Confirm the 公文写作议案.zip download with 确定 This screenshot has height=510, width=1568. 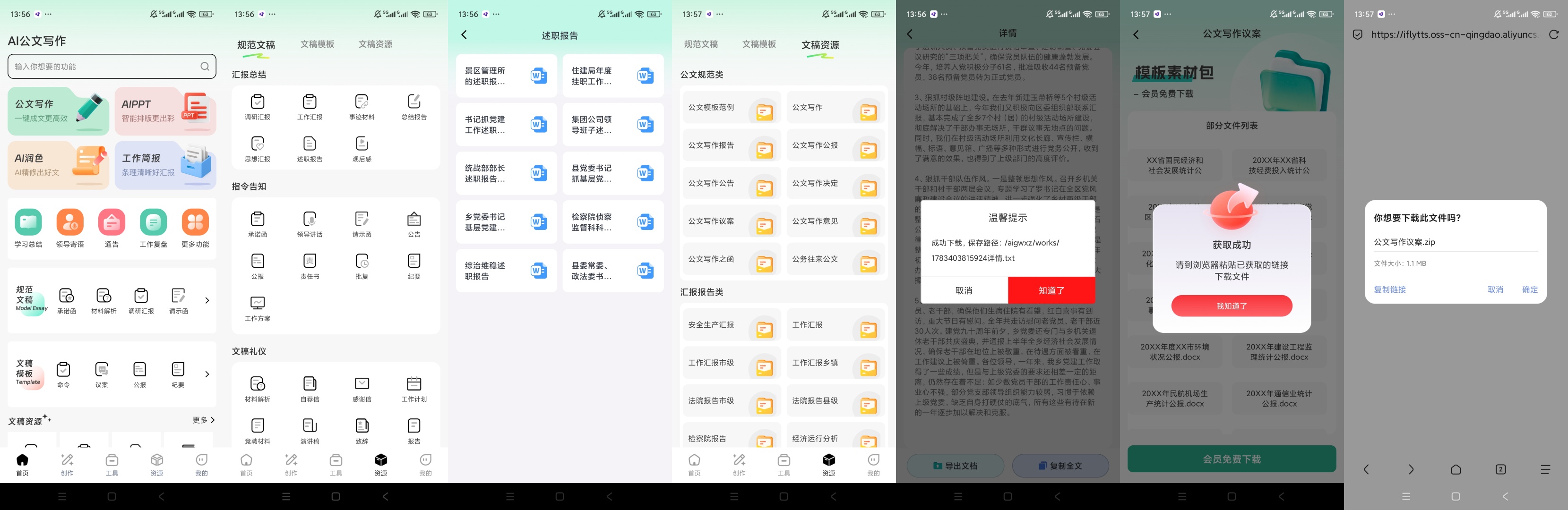coord(1530,289)
